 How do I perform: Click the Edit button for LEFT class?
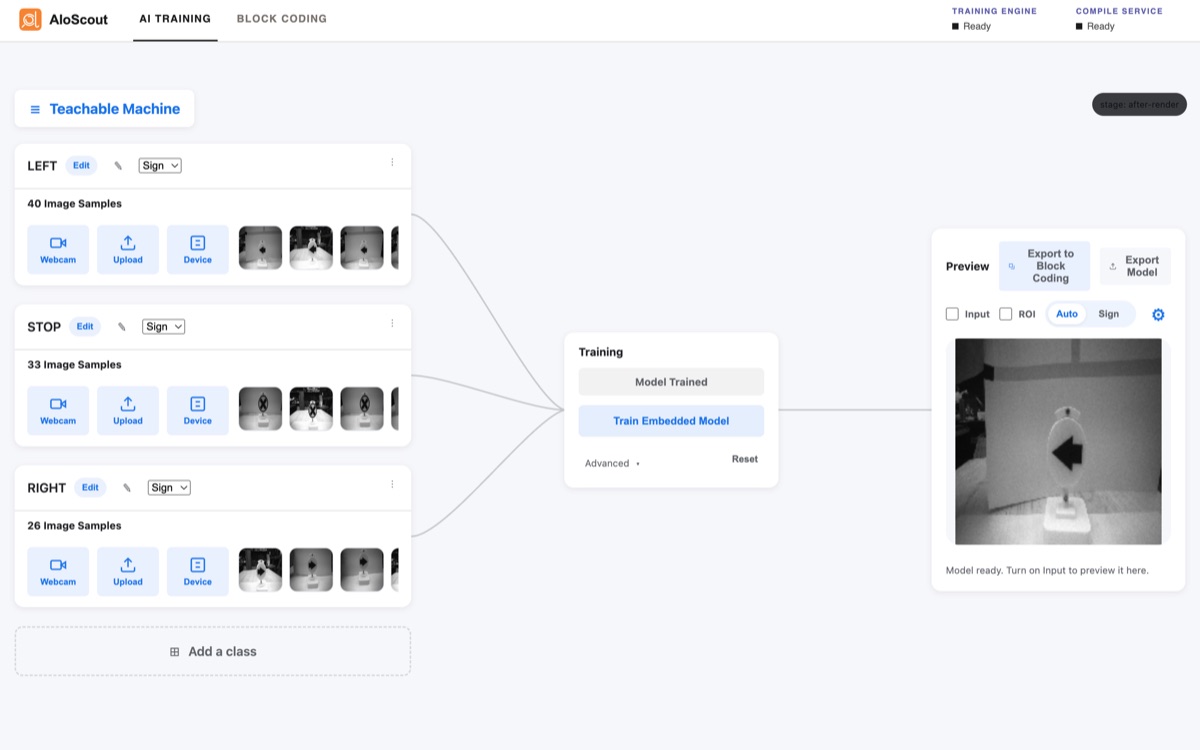tap(81, 166)
